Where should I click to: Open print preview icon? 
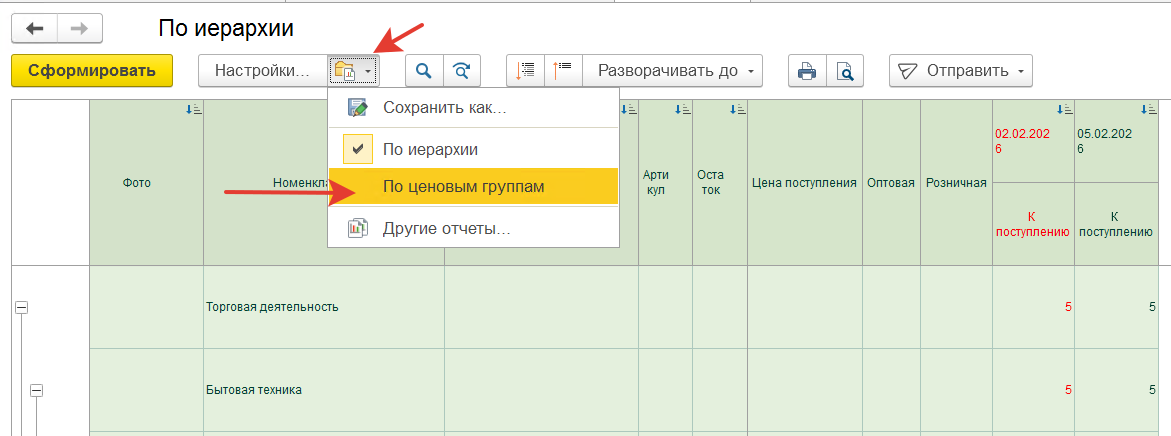tap(845, 71)
